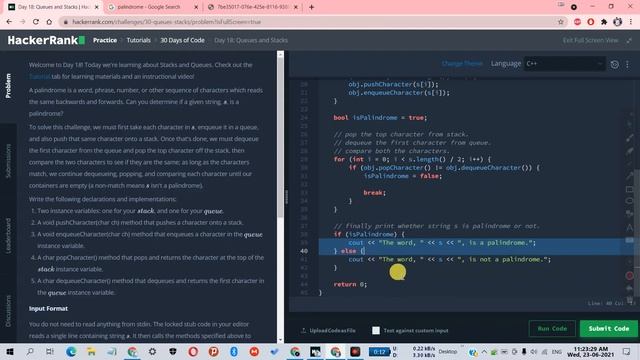Show hidden system tray icons chevron

point(484,351)
